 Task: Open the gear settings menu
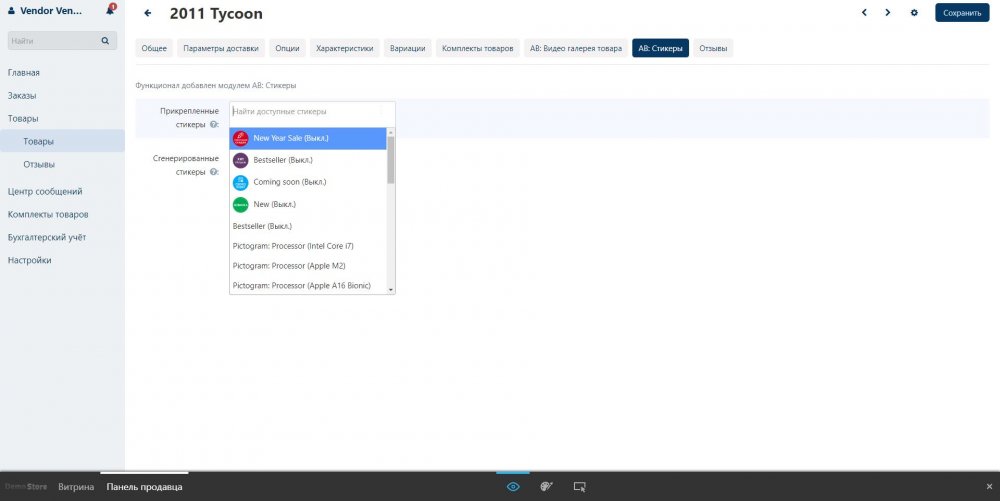(914, 13)
